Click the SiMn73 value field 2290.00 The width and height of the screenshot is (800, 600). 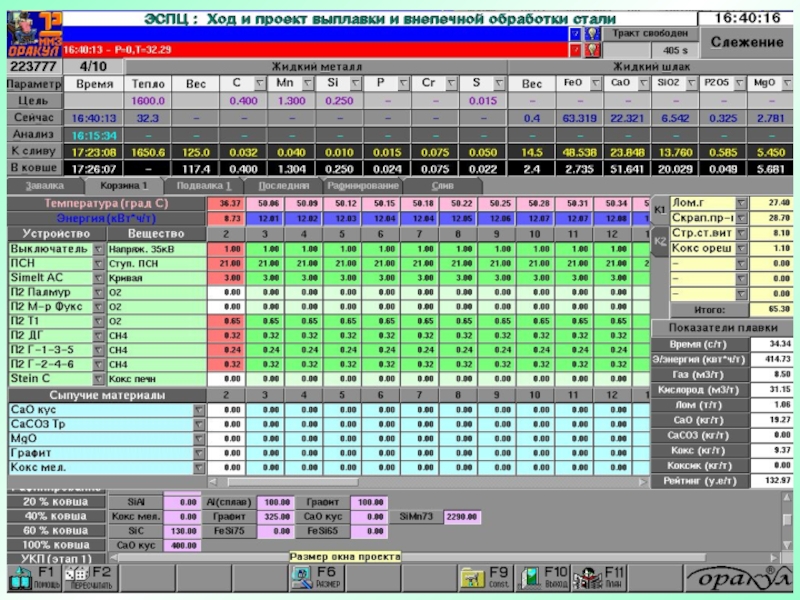462,516
